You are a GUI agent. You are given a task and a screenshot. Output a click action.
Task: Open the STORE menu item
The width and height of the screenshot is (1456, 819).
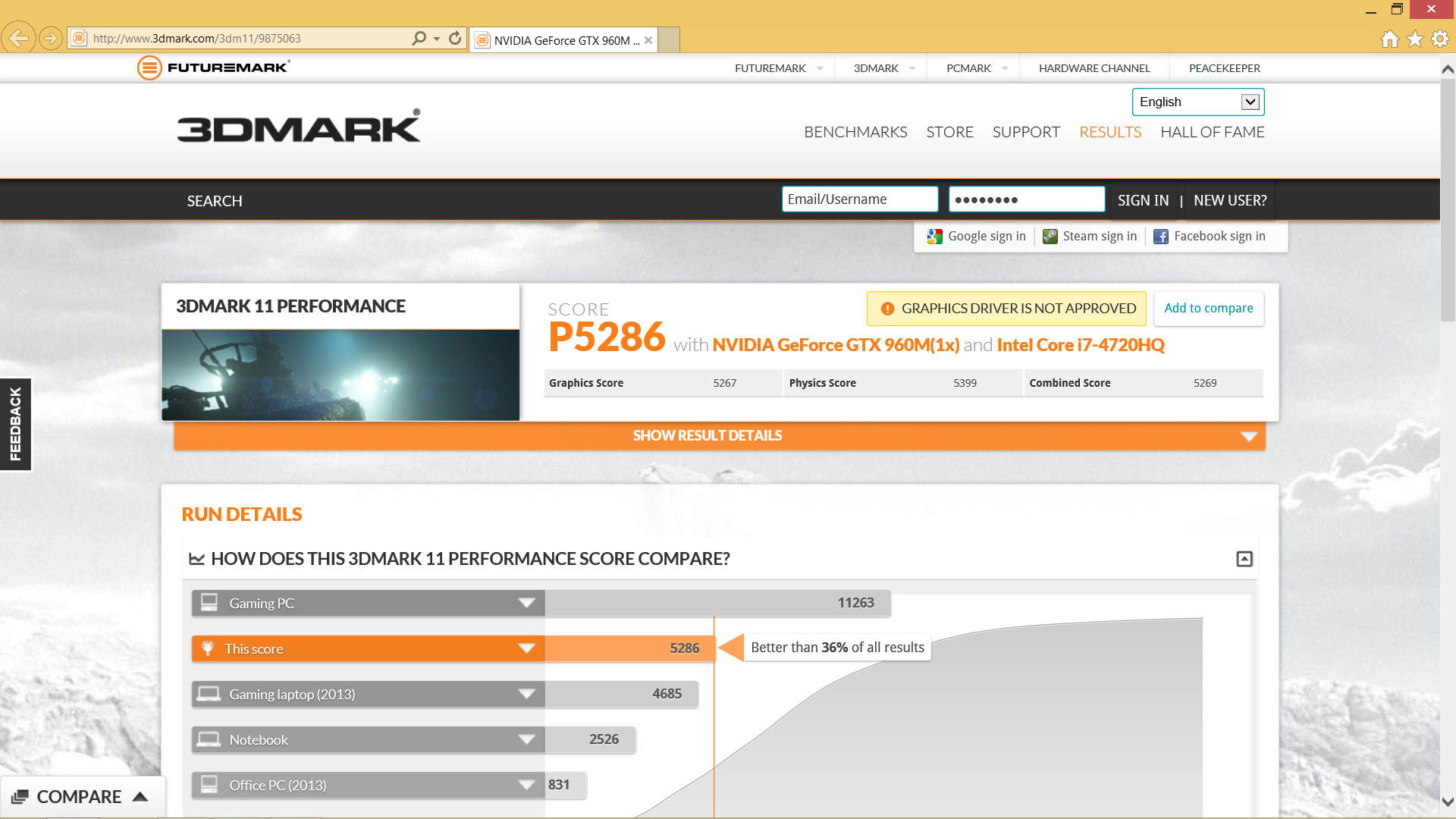click(x=949, y=132)
